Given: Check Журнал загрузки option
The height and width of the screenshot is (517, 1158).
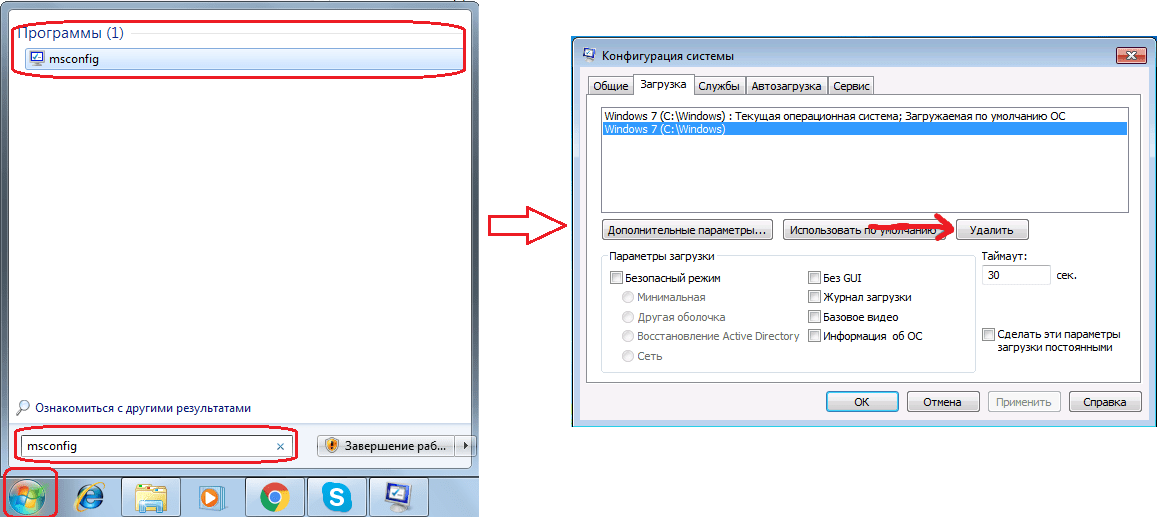Looking at the screenshot, I should coord(814,298).
